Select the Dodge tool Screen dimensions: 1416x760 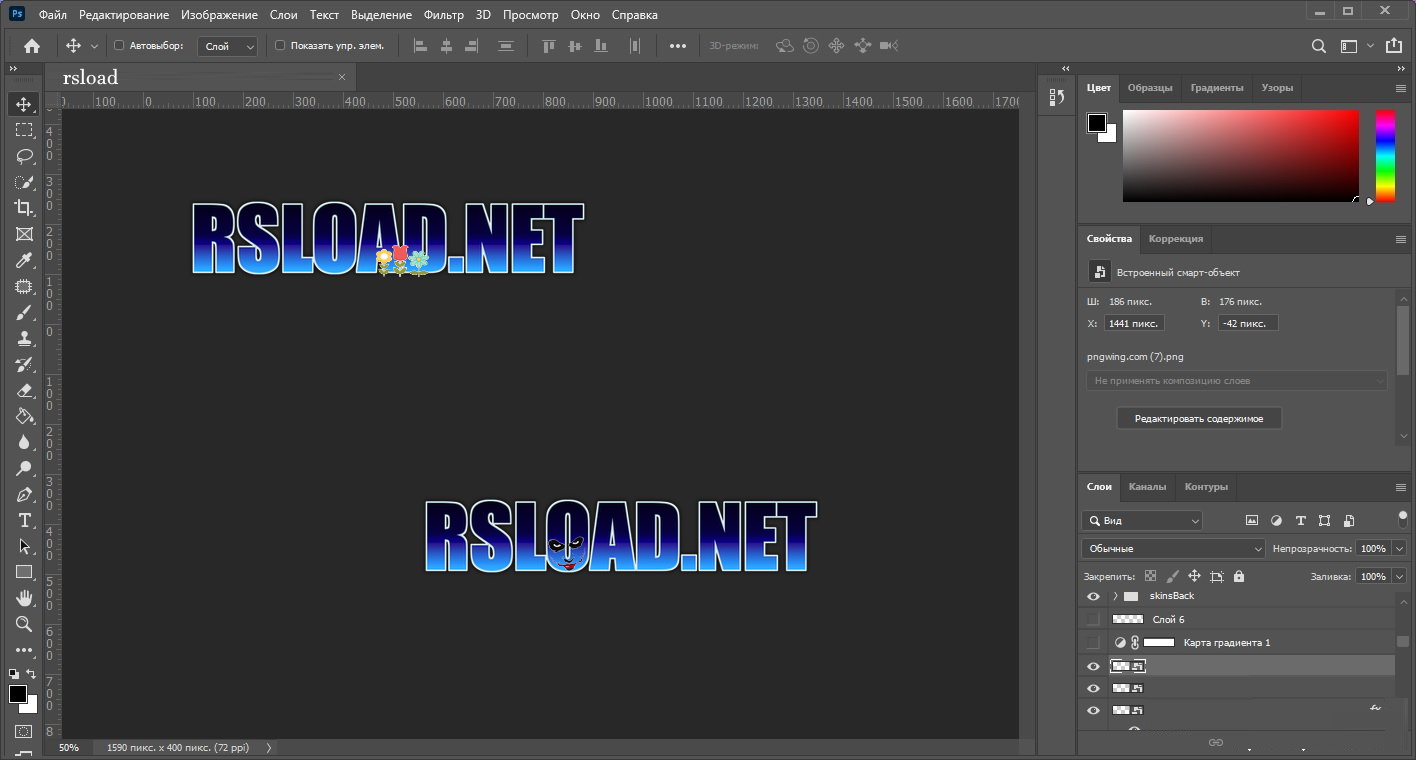pos(24,468)
